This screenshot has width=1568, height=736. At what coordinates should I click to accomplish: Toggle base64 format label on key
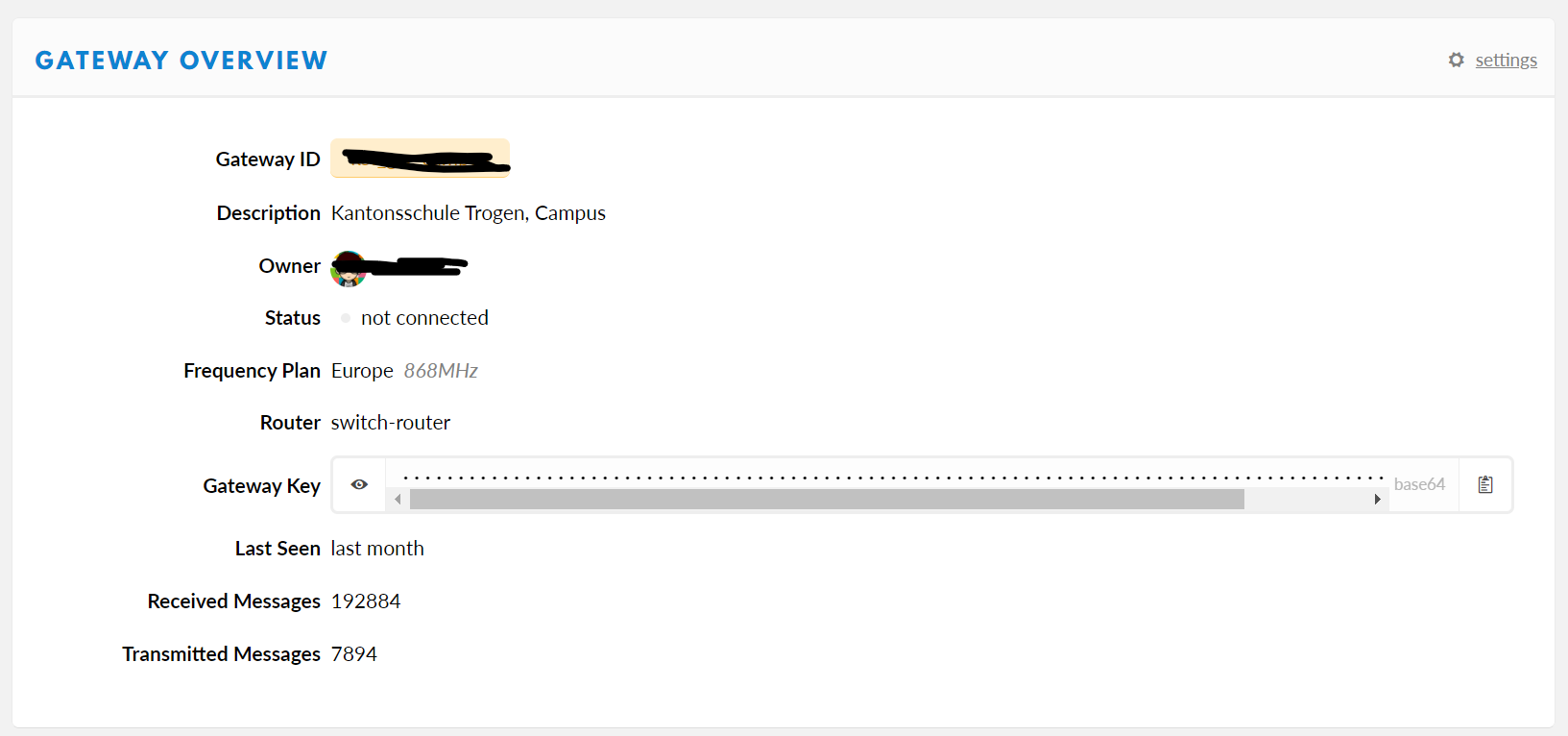[x=1419, y=484]
